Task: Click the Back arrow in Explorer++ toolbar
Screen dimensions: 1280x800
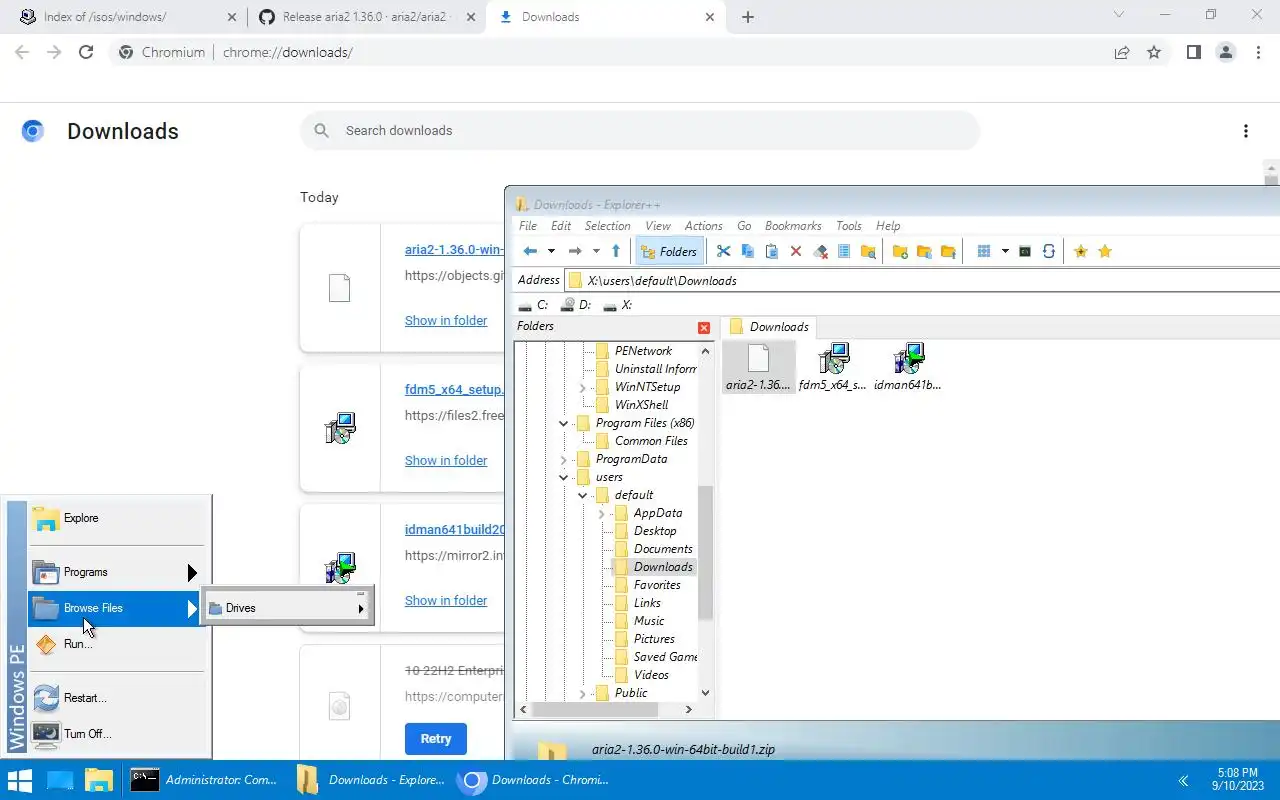Action: pyautogui.click(x=530, y=251)
